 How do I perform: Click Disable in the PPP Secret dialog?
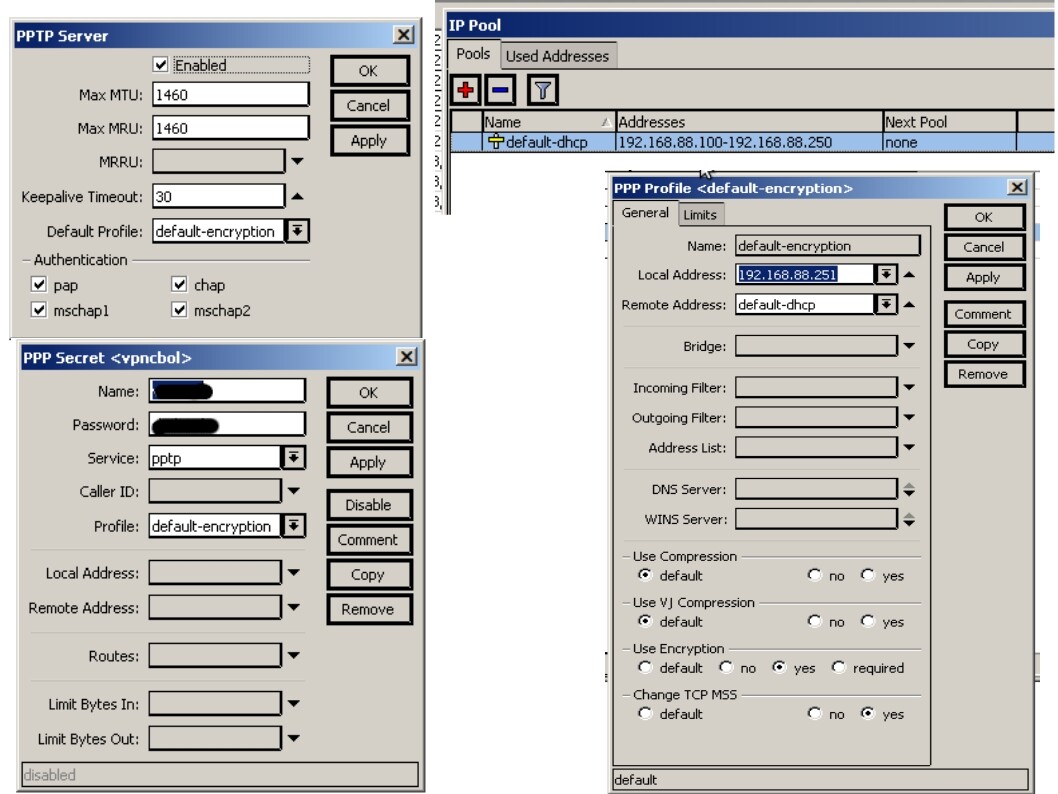(x=369, y=504)
